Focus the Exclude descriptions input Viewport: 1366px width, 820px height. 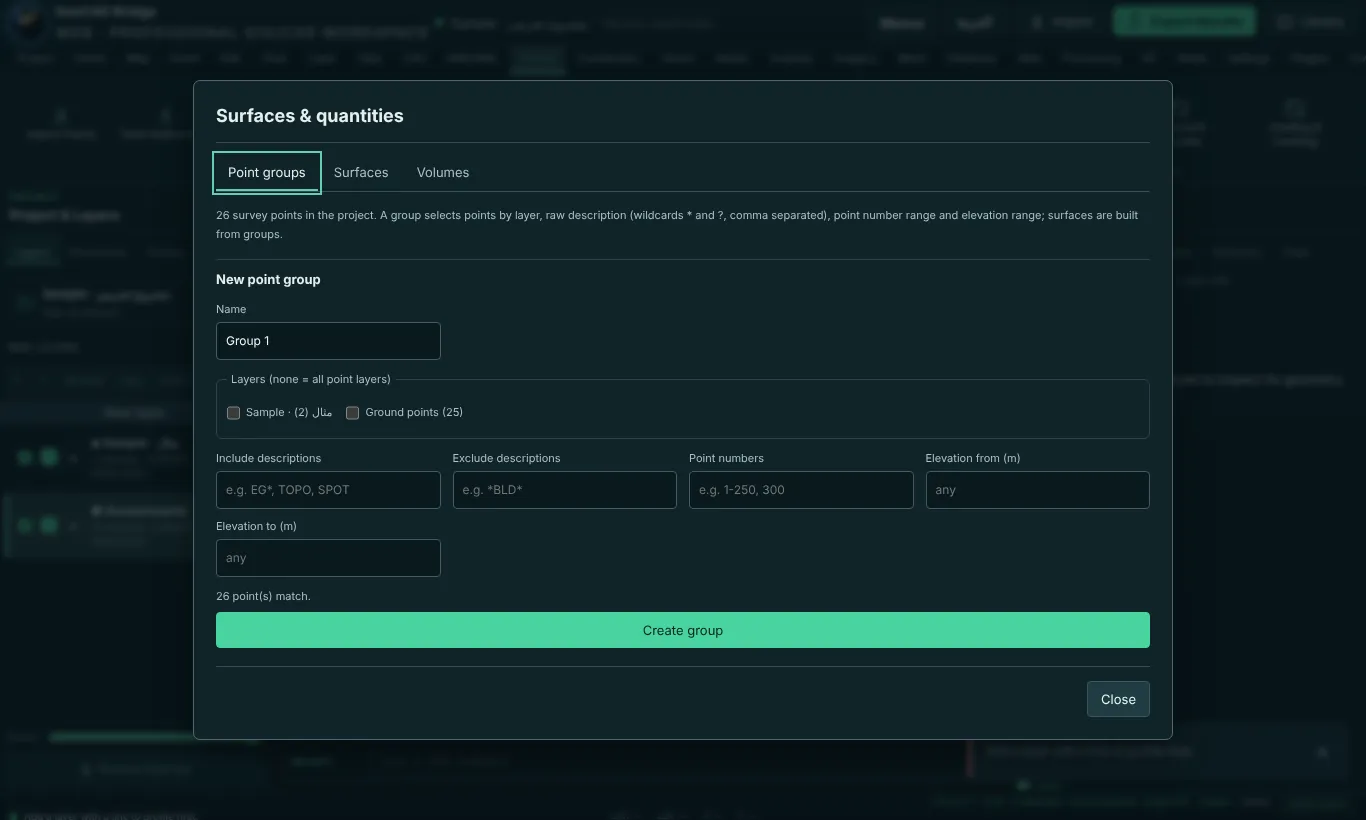tap(565, 490)
